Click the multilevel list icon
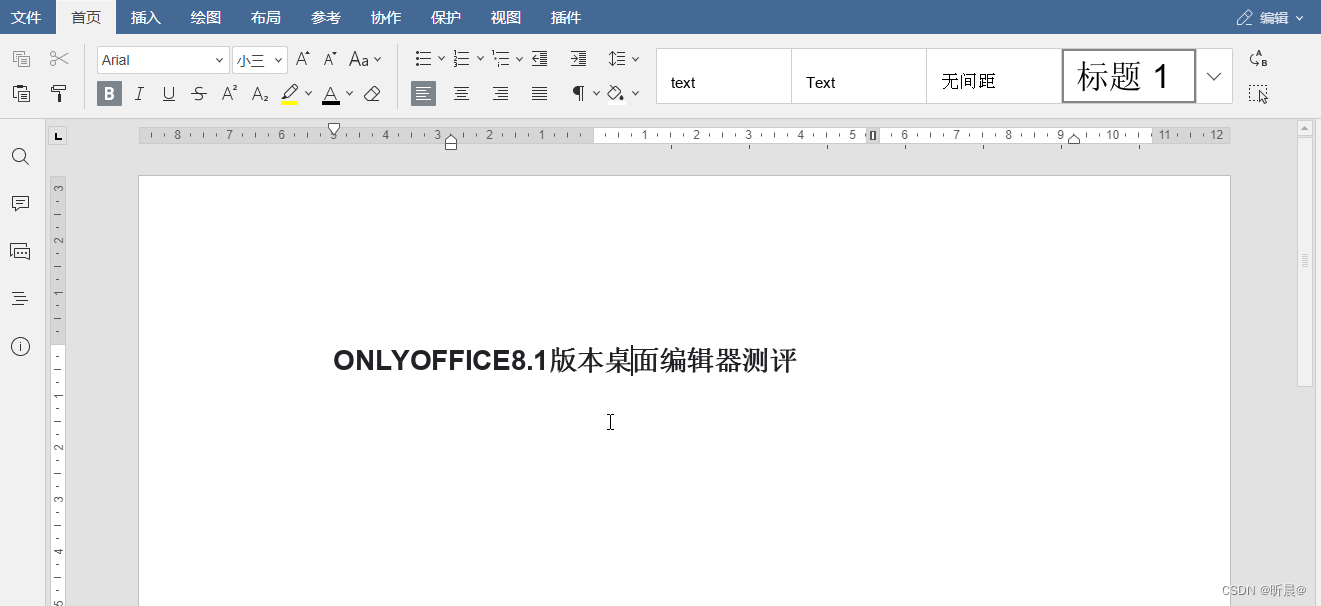 pyautogui.click(x=501, y=59)
